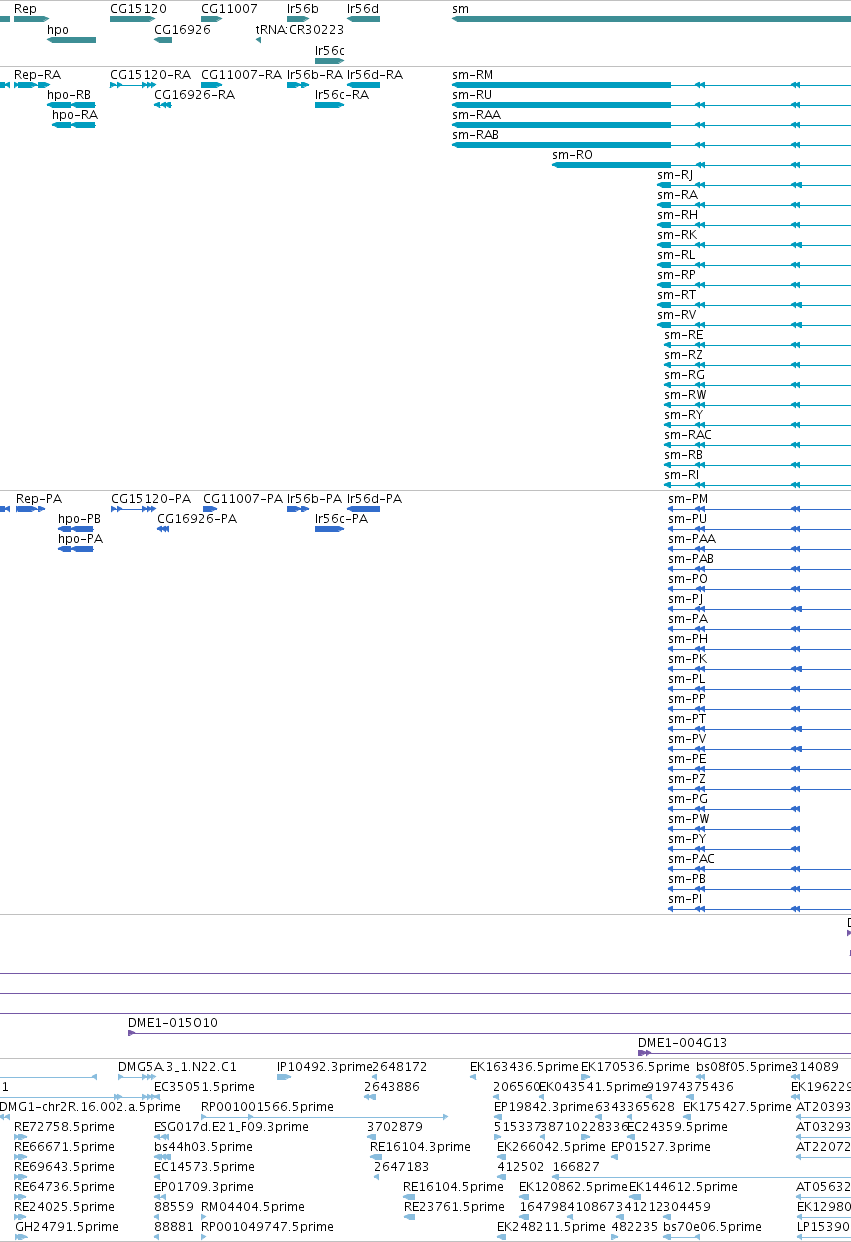Select the sm-RH transcript label
851x1242 pixels.
pos(677,214)
